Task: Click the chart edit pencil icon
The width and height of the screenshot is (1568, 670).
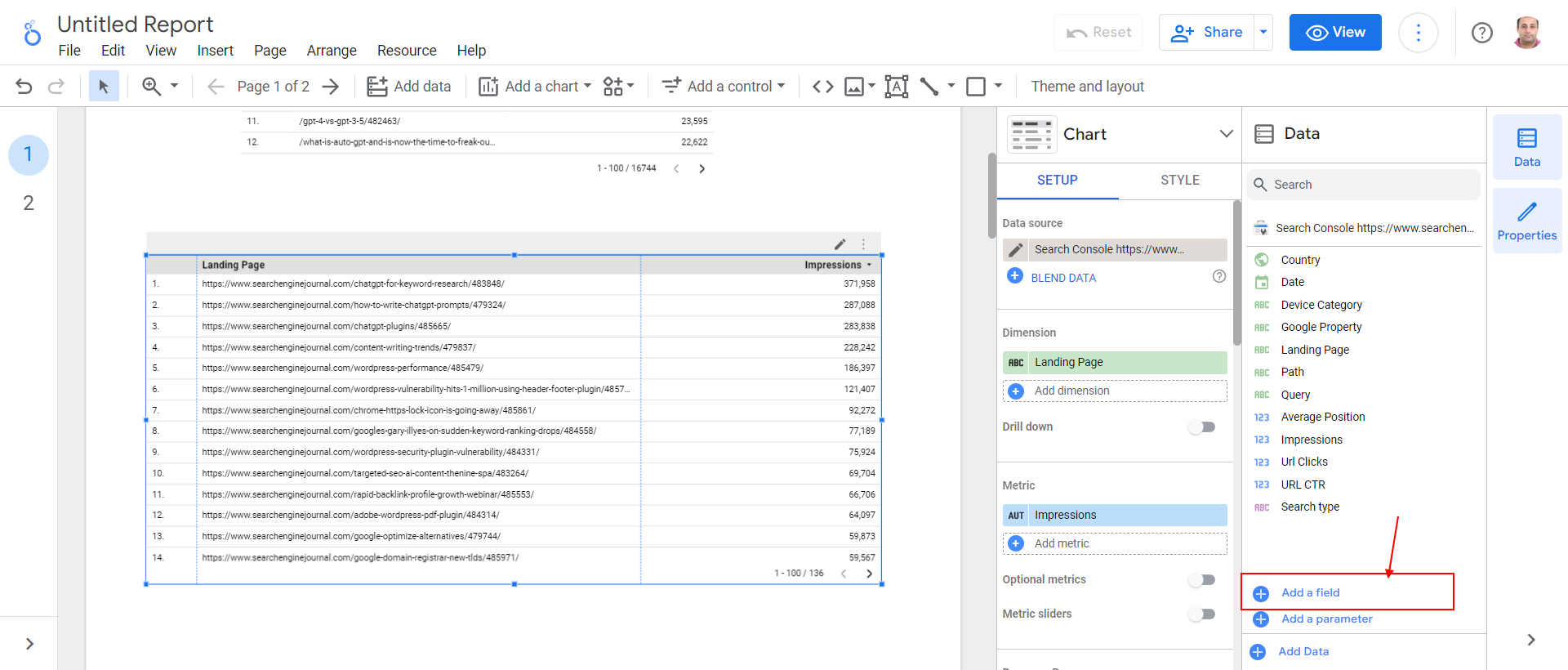Action: (840, 243)
